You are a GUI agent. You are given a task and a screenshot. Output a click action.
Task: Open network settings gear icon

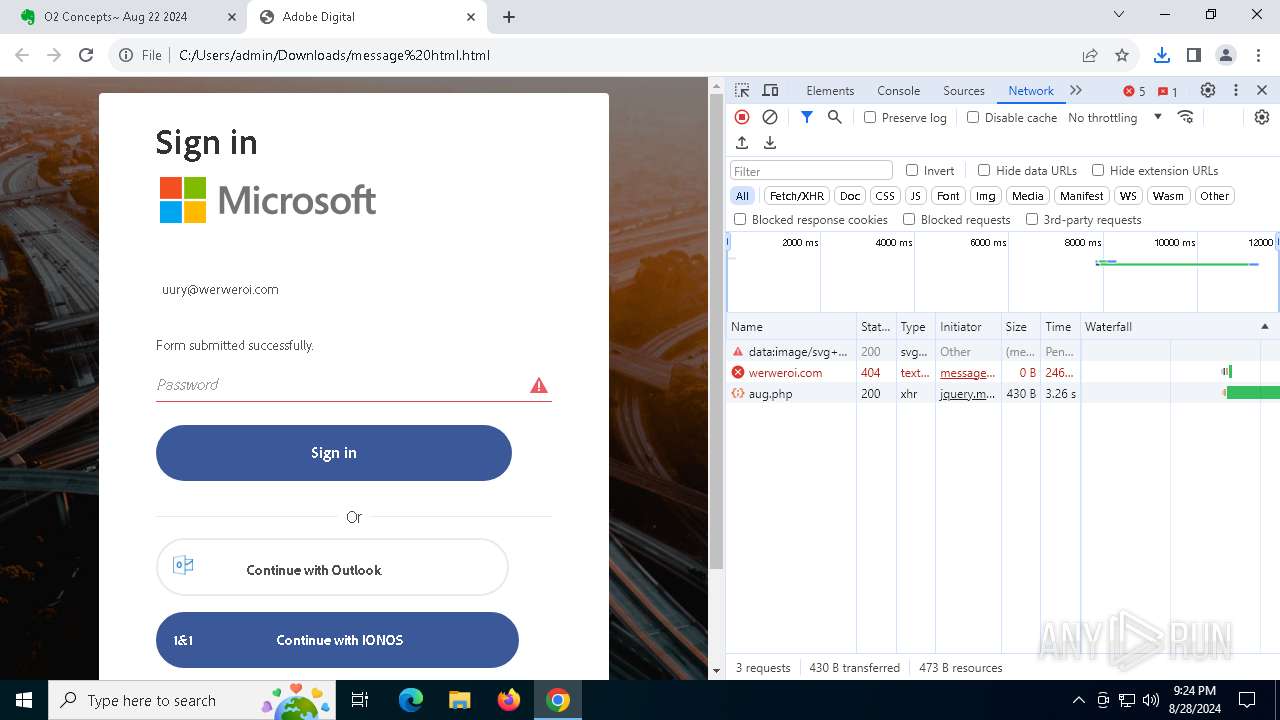[x=1262, y=117]
